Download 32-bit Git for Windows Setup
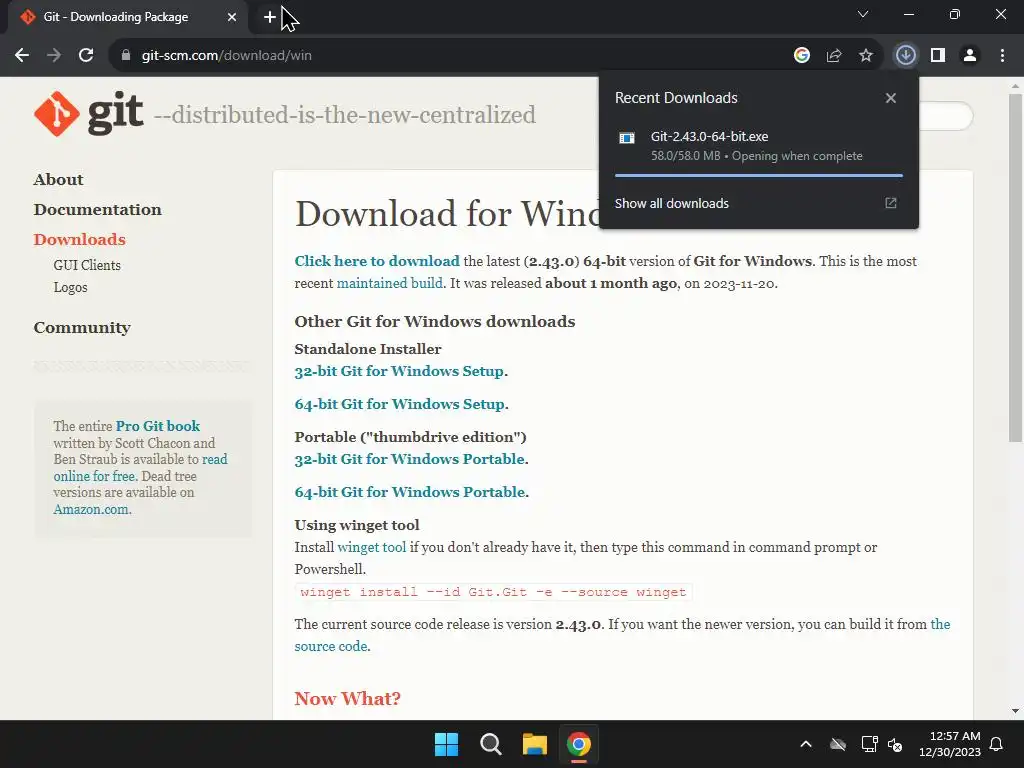 click(399, 371)
